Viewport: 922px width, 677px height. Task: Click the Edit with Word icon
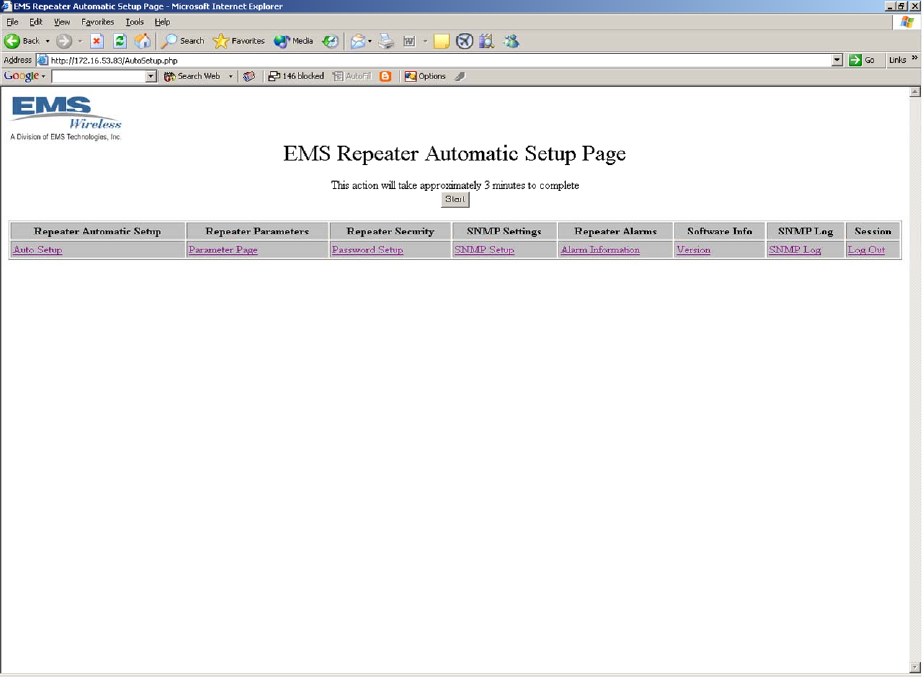click(409, 41)
